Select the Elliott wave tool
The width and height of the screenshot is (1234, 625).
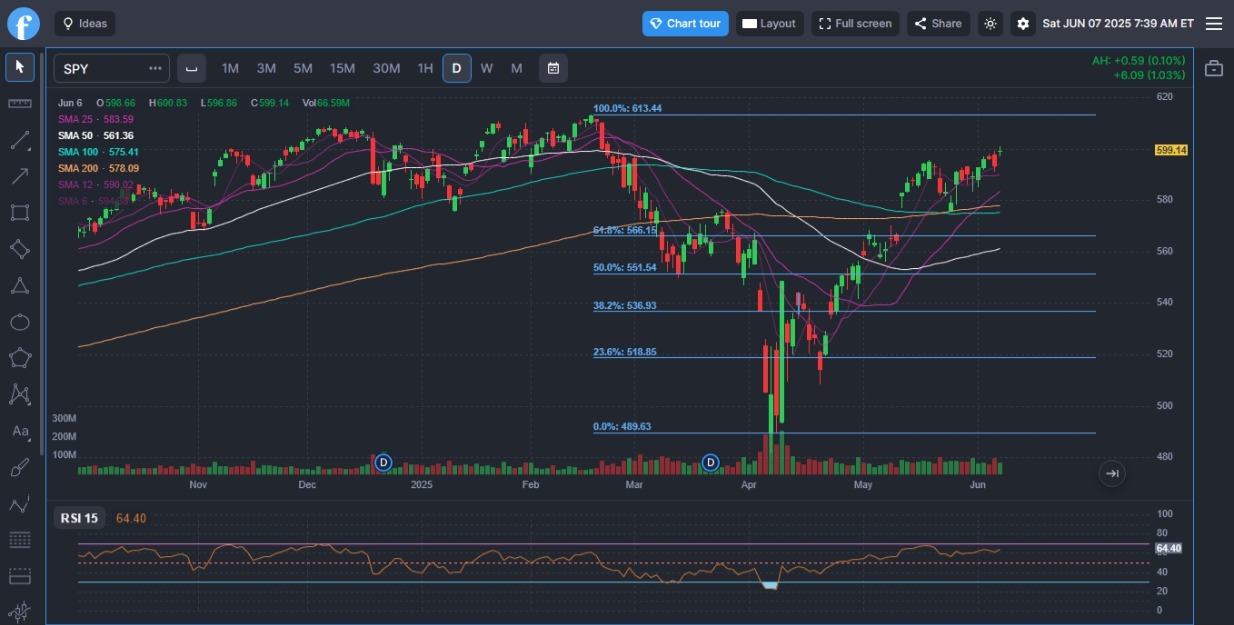(20, 504)
